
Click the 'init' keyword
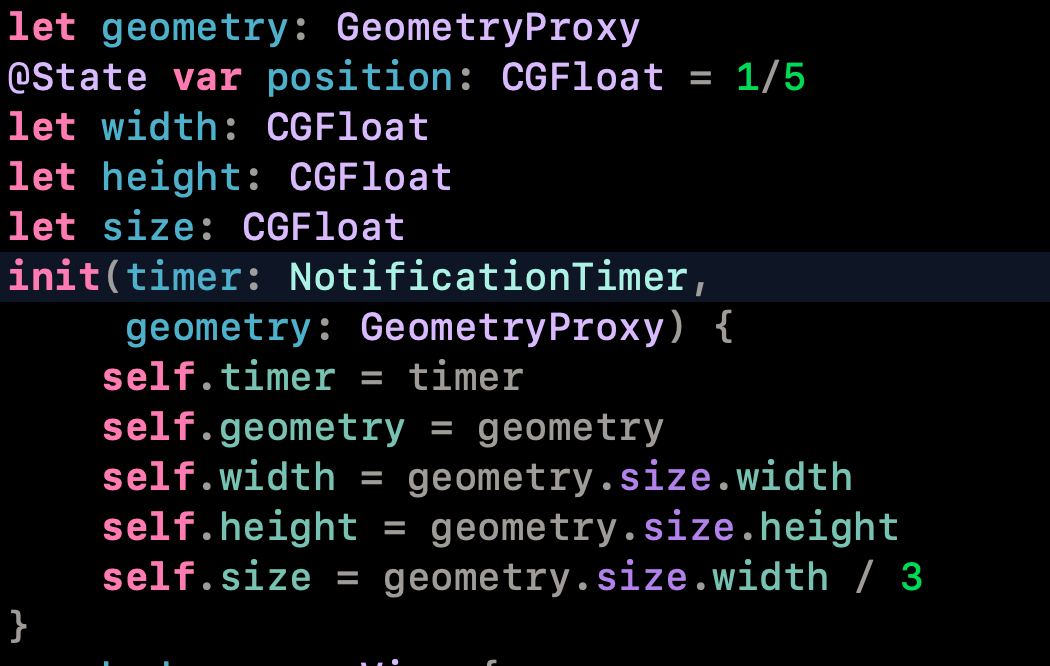[54, 277]
